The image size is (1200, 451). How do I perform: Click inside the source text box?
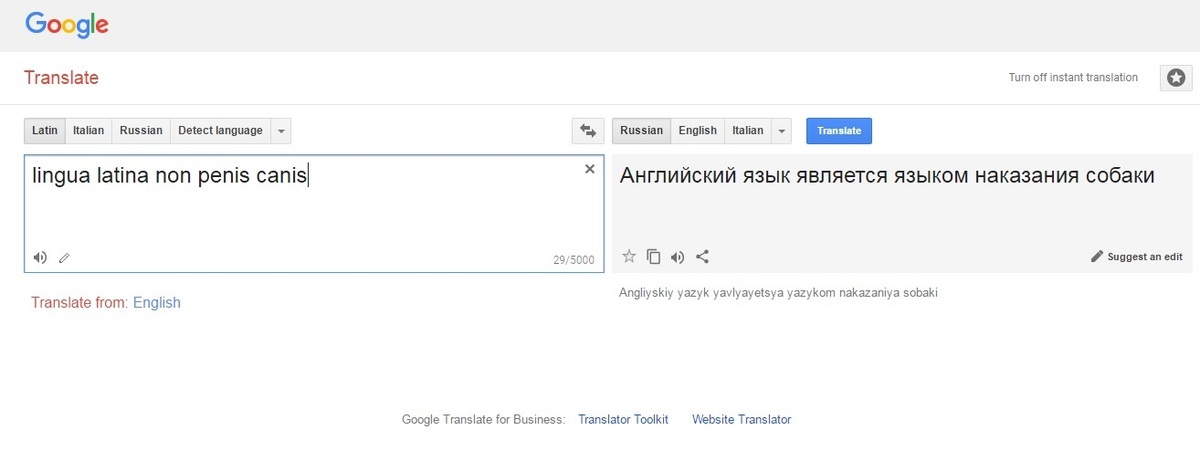pyautogui.click(x=314, y=213)
